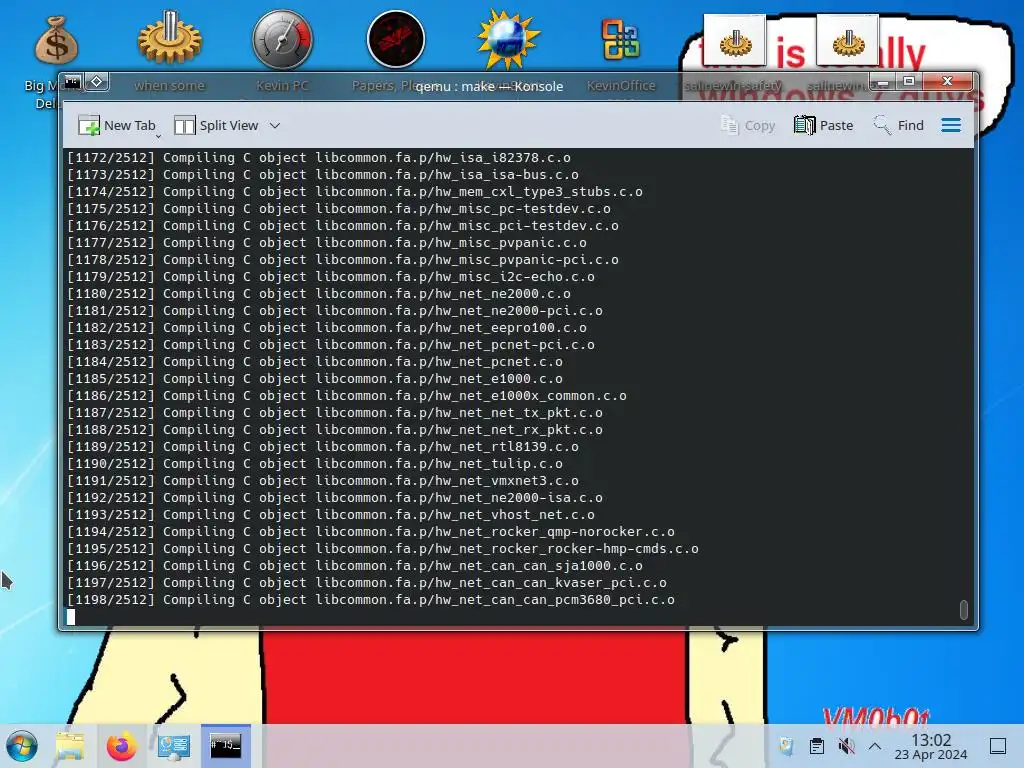Click the terminal scrollbar handle
This screenshot has width=1024, height=768.
tap(963, 609)
